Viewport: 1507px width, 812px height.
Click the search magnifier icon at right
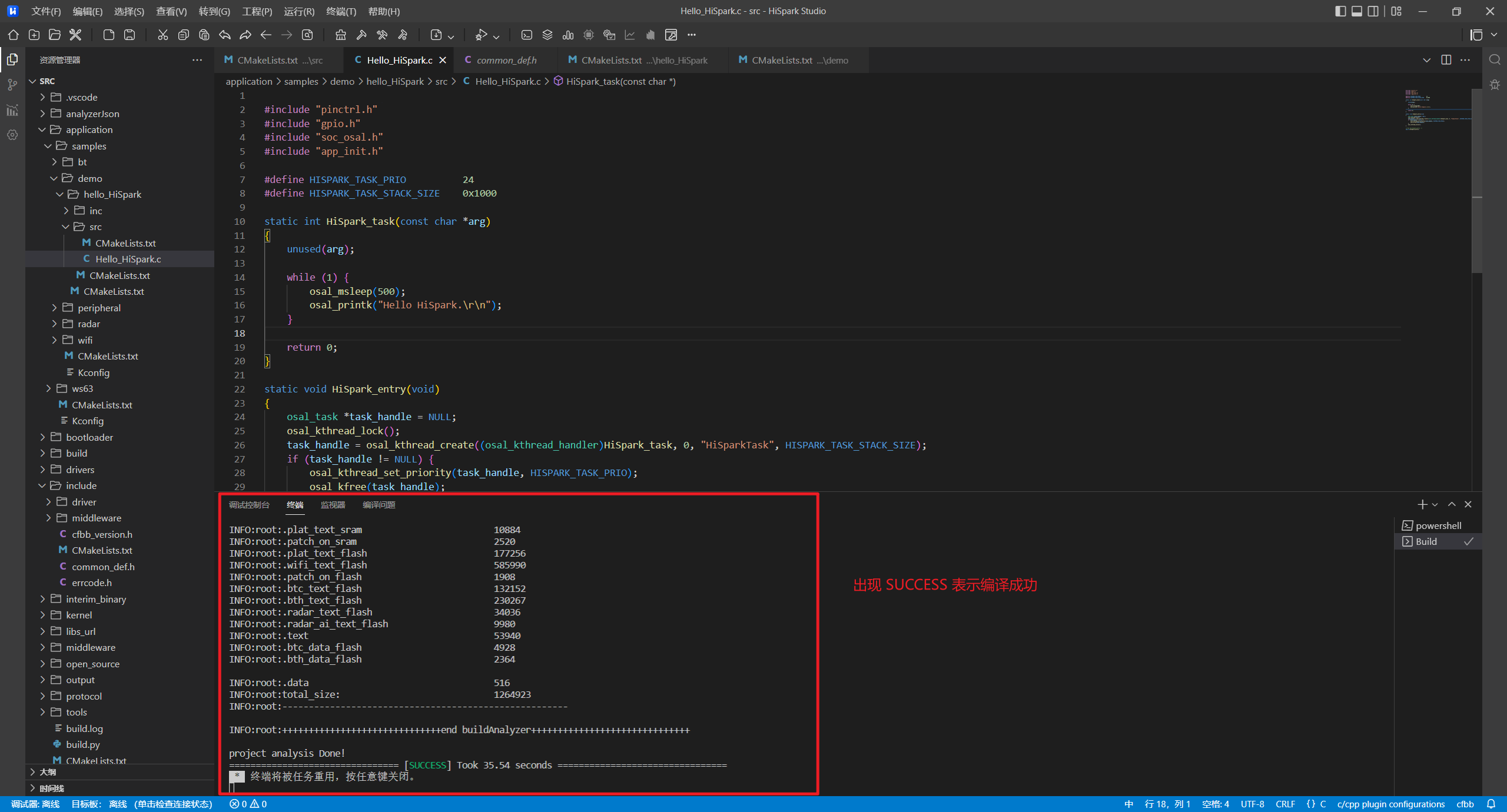click(1494, 59)
